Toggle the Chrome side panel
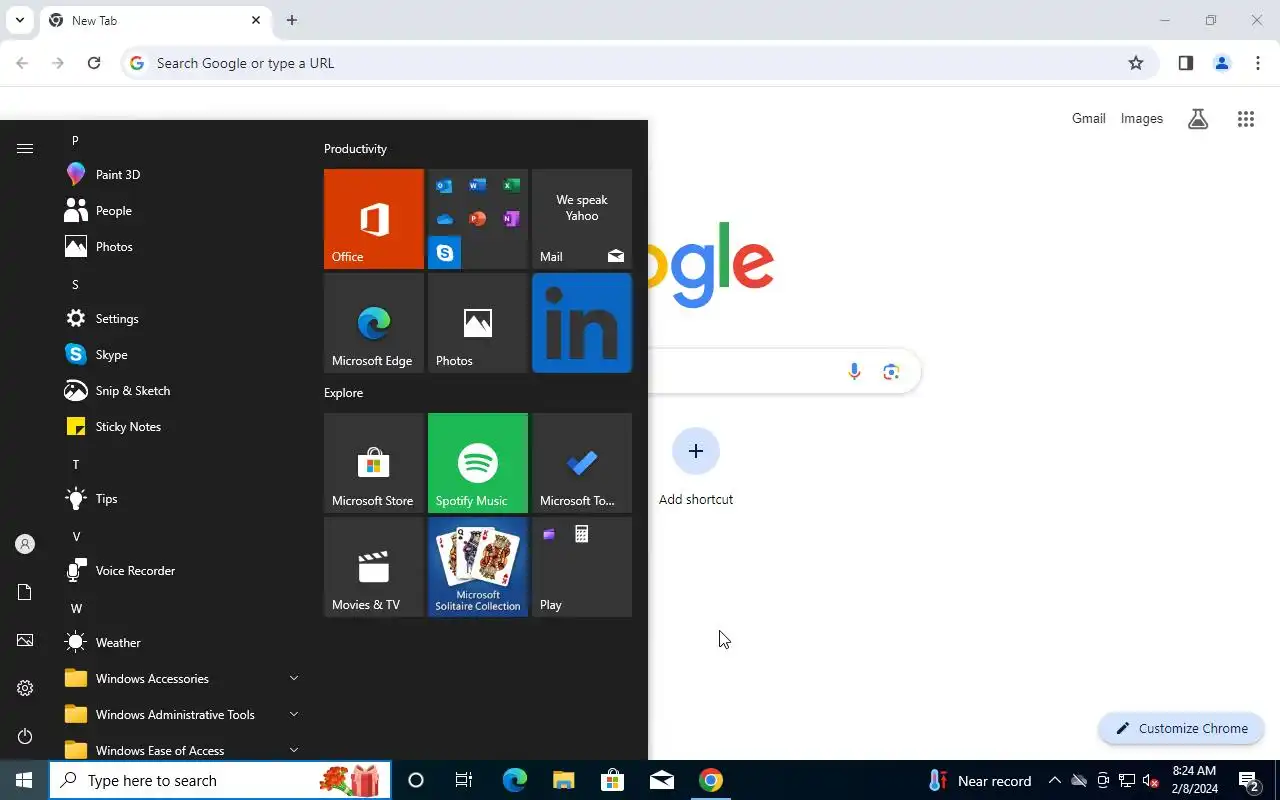Image resolution: width=1280 pixels, height=800 pixels. 1186,63
